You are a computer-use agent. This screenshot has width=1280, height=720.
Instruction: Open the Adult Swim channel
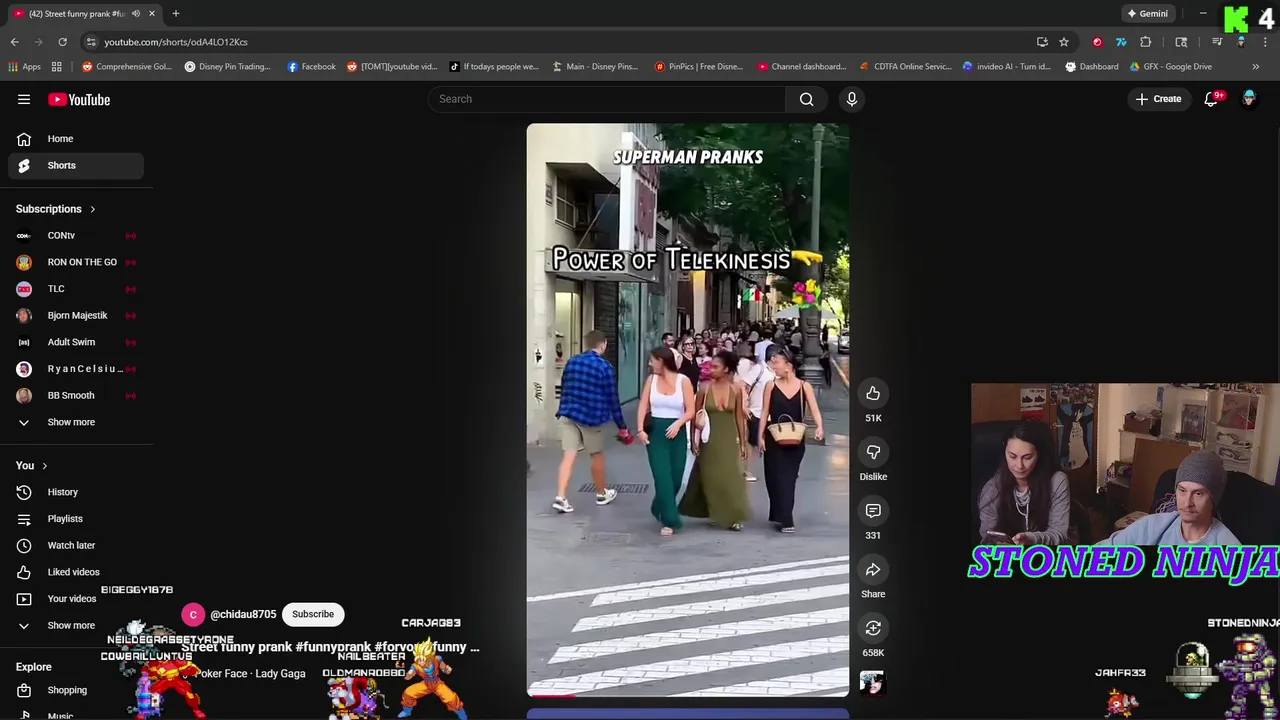75,342
